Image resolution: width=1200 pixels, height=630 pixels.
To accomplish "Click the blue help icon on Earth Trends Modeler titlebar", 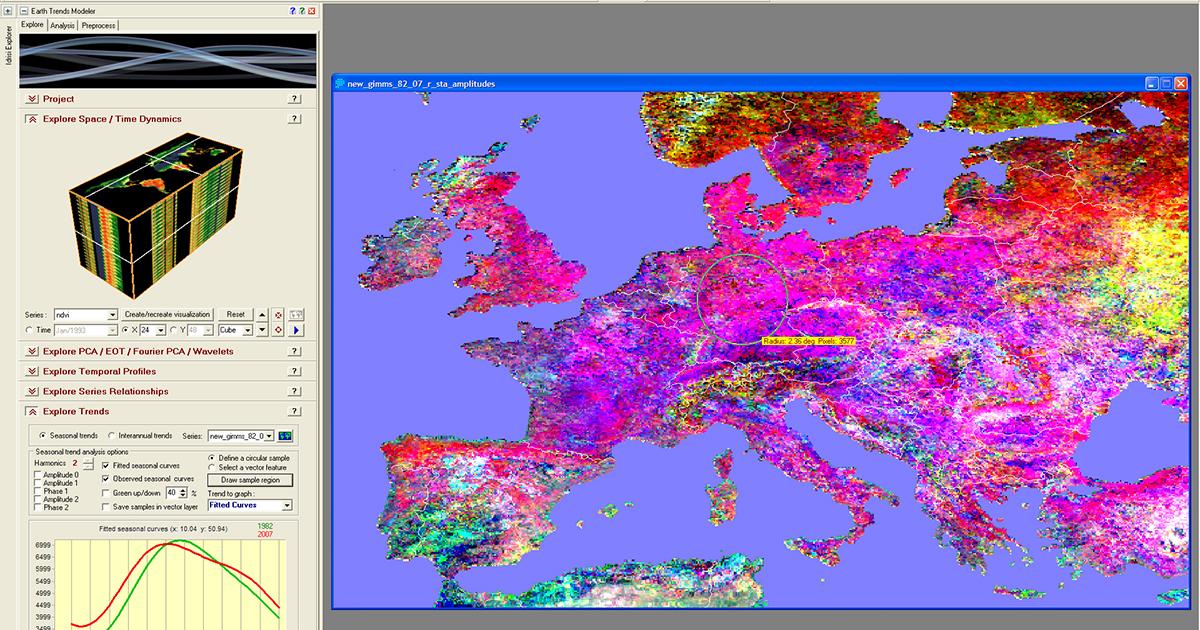I will 292,11.
